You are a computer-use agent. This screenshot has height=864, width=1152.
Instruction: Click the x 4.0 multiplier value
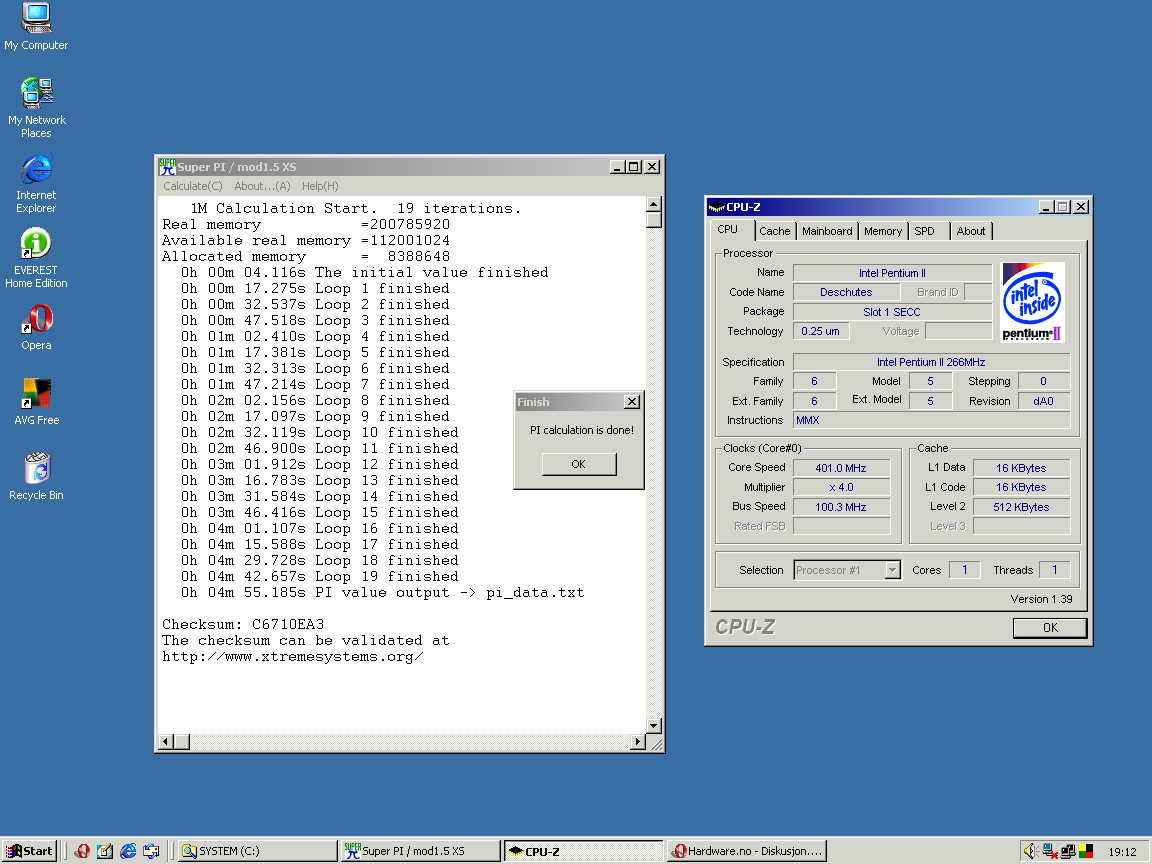tap(841, 487)
